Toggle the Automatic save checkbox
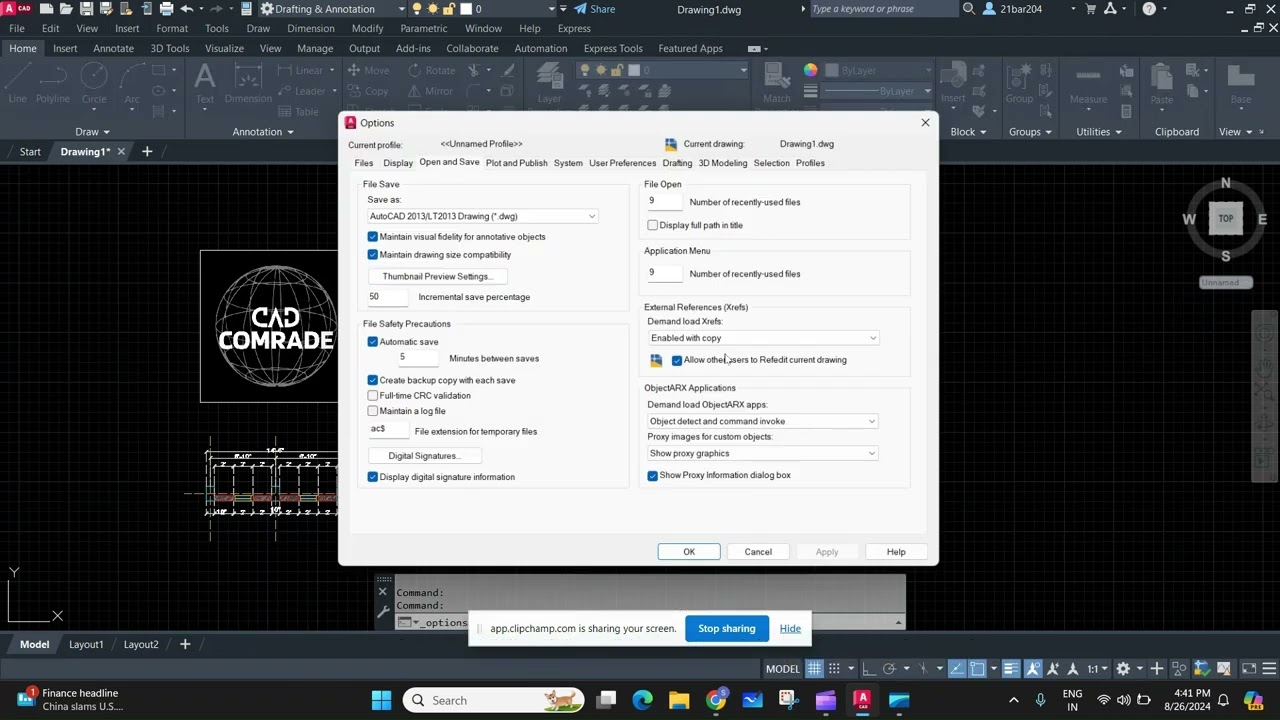Image resolution: width=1280 pixels, height=720 pixels. coord(373,342)
